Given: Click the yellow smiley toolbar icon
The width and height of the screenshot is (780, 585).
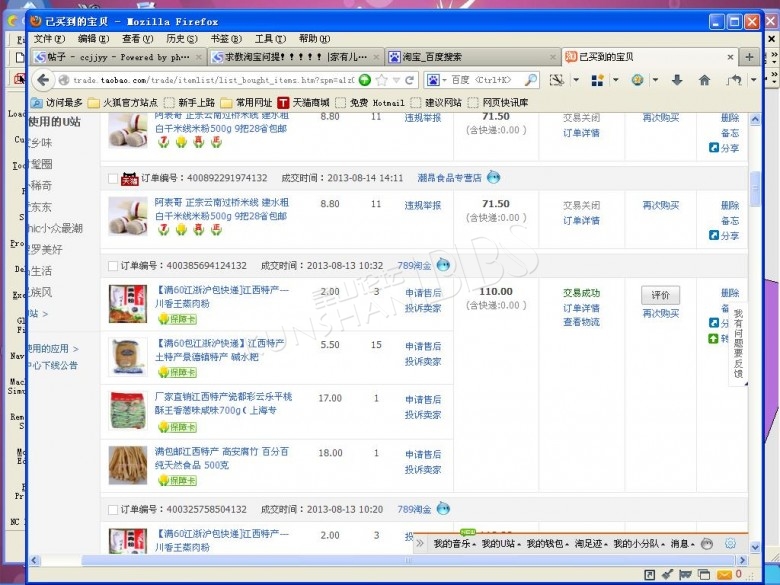Looking at the screenshot, I should (x=637, y=80).
